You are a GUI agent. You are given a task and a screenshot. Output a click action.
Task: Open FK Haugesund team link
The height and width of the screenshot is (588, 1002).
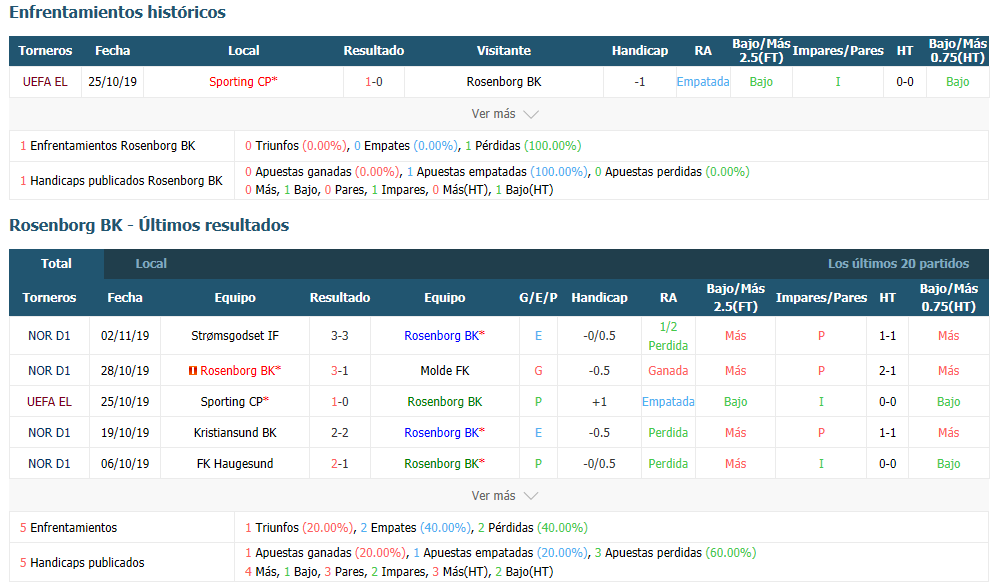[x=235, y=464]
